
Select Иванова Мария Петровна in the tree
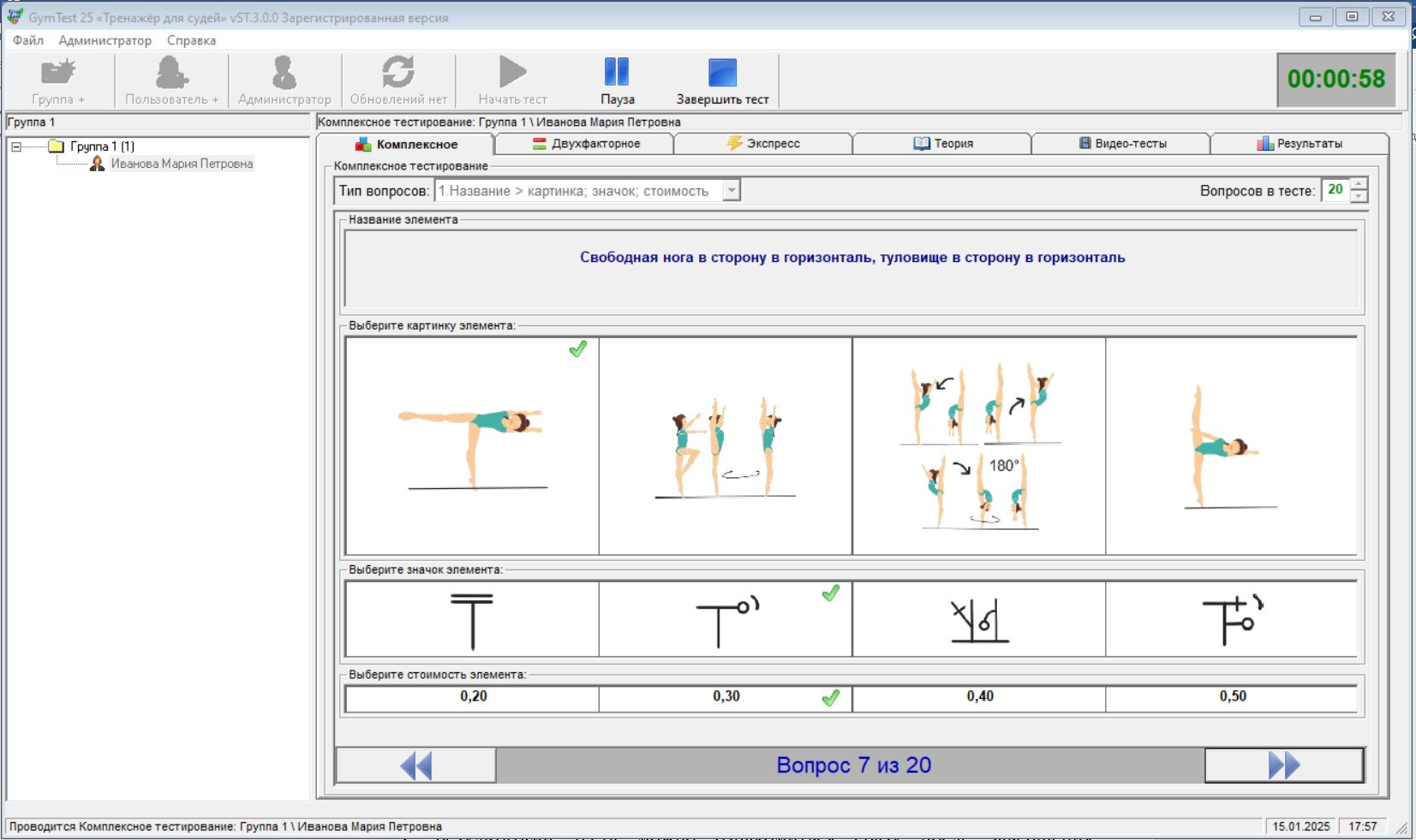(x=181, y=164)
